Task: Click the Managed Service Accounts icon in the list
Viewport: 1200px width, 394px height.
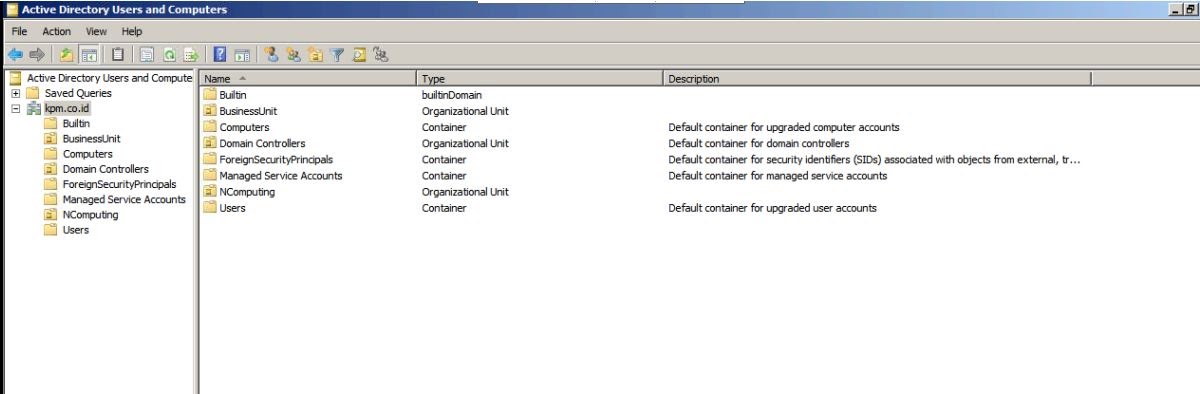Action: [x=210, y=175]
